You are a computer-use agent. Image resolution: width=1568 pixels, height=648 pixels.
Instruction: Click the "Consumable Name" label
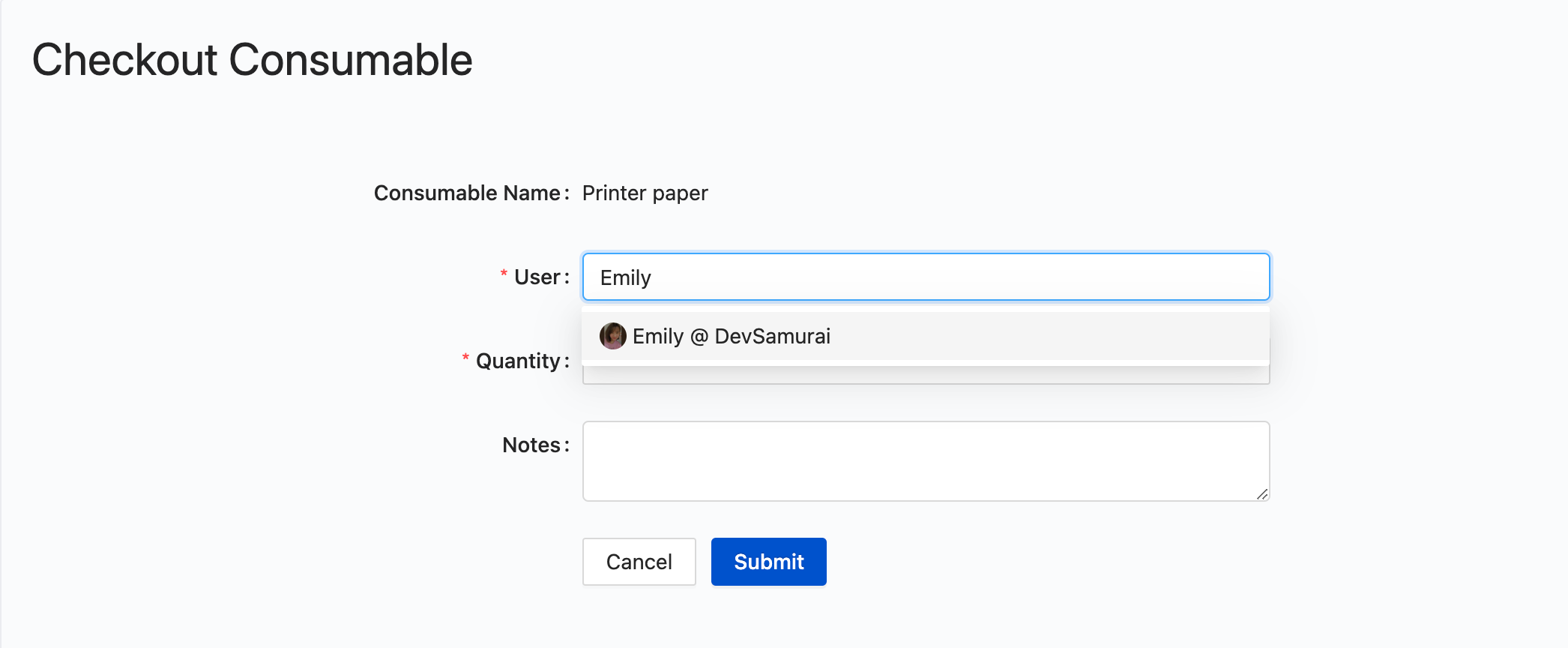[467, 193]
